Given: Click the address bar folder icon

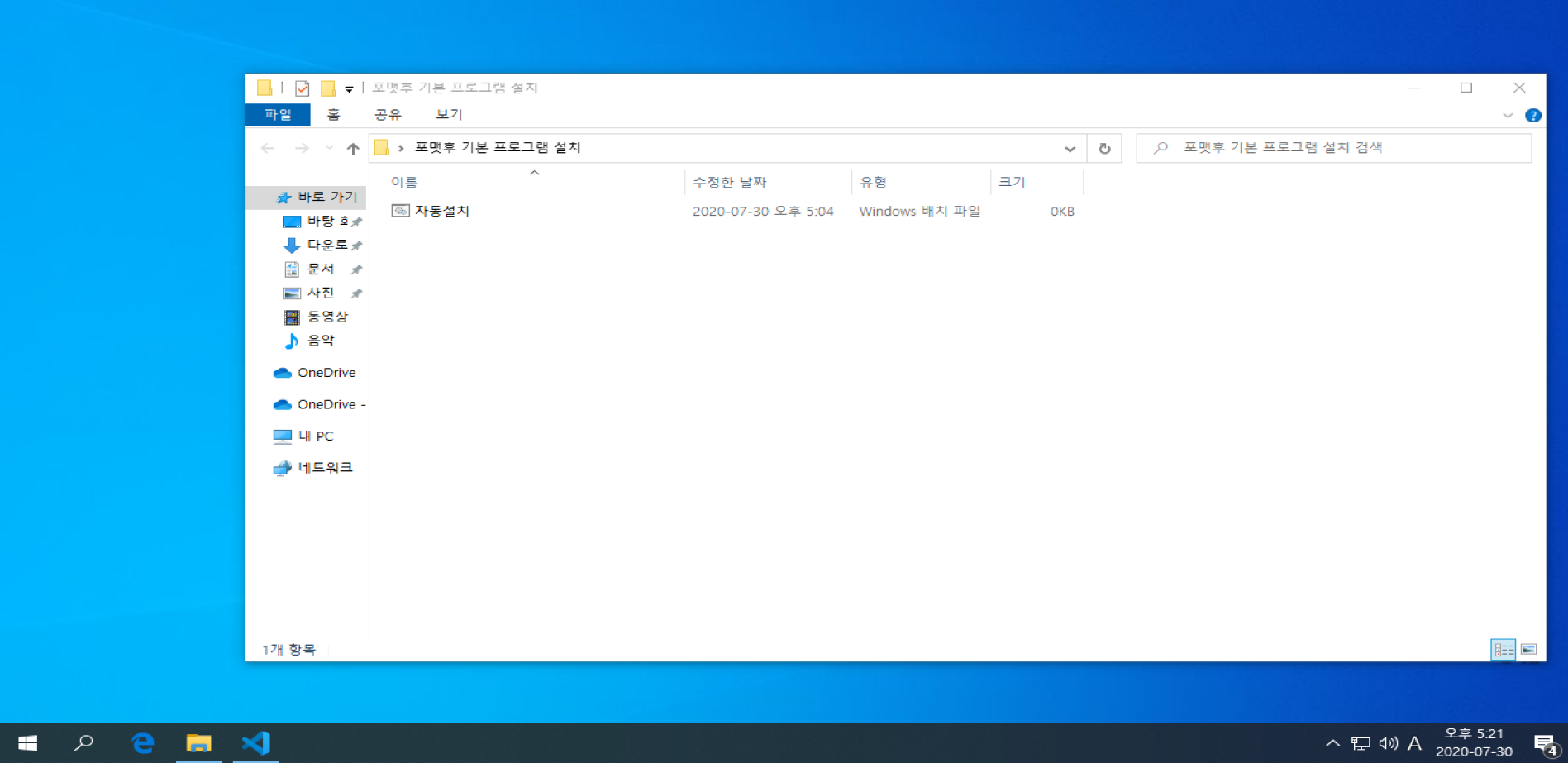Looking at the screenshot, I should 382,147.
